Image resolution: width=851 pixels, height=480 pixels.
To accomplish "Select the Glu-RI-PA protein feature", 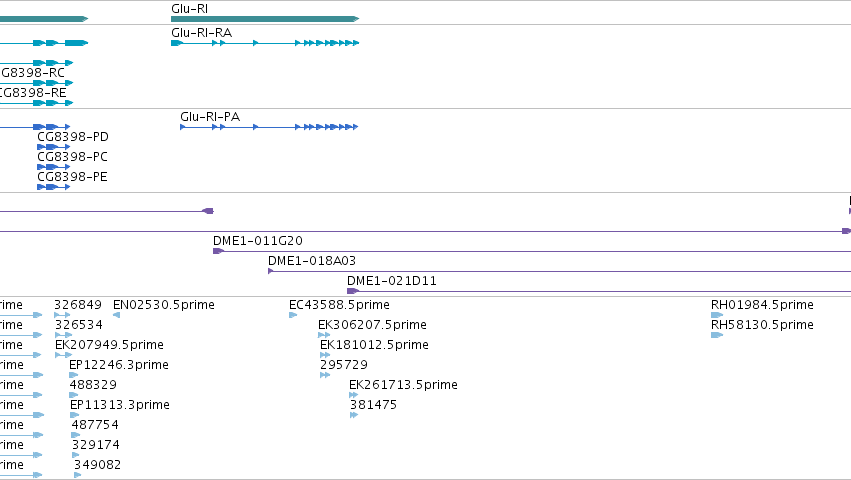I will [269, 127].
